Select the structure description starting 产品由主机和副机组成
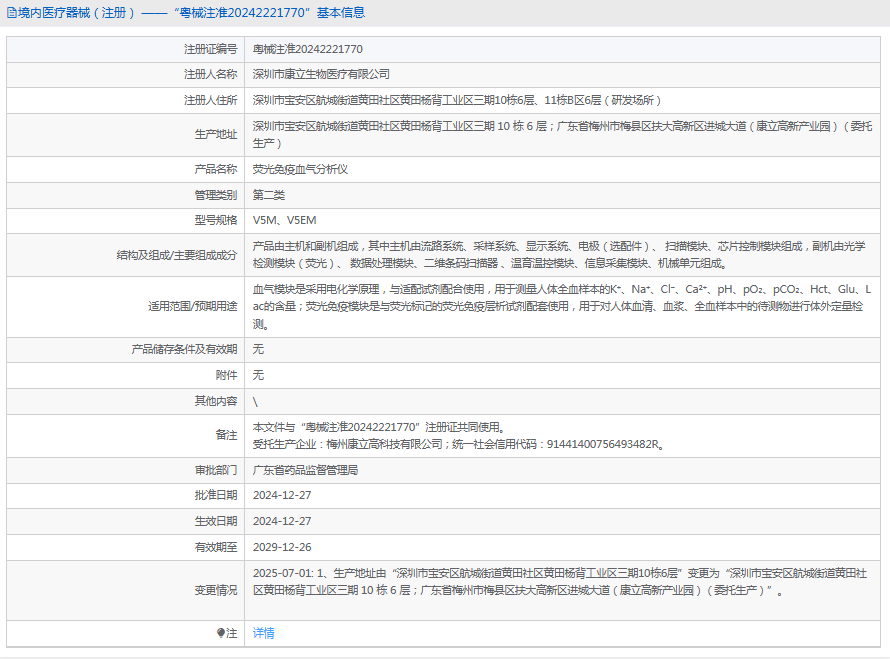Image resolution: width=890 pixels, height=659 pixels. point(559,255)
